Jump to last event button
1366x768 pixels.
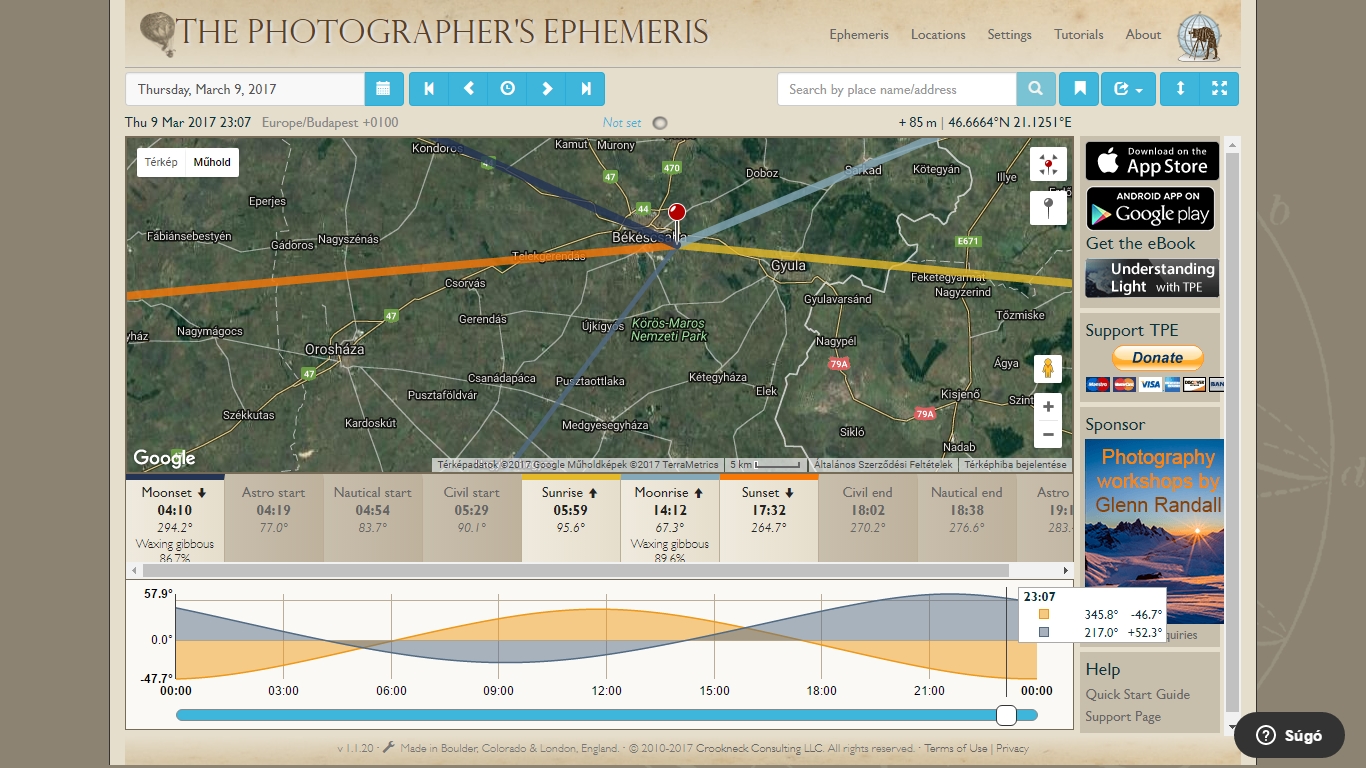tap(585, 89)
